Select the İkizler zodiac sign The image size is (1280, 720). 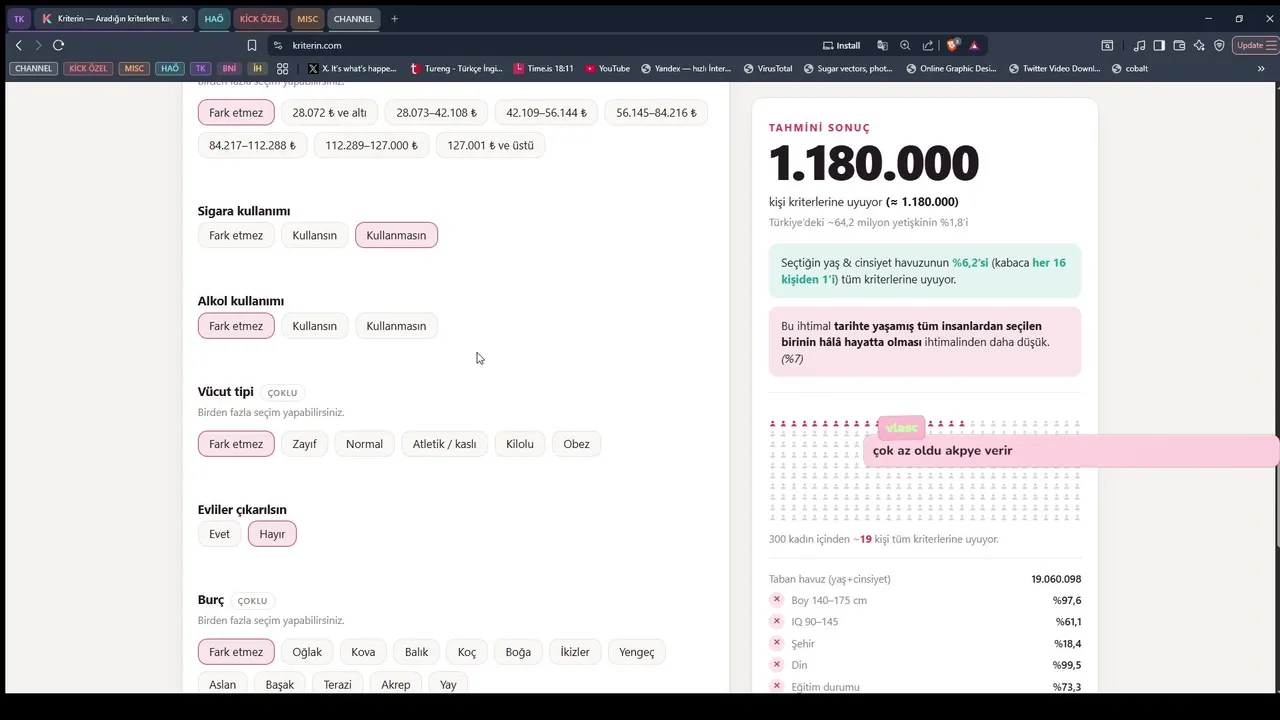point(575,652)
